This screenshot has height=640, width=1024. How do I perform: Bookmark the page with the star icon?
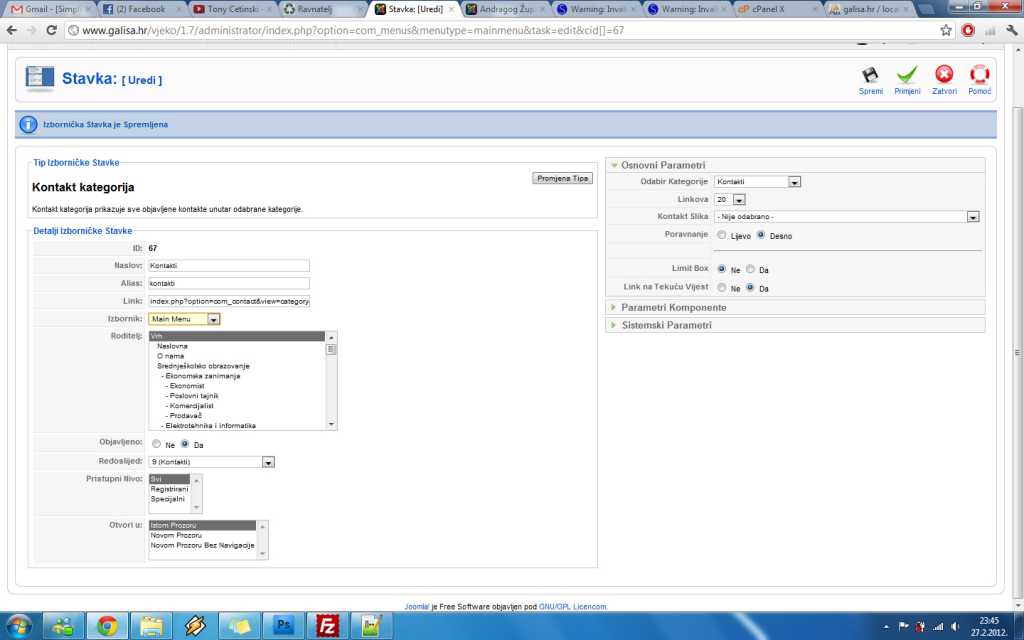[x=946, y=30]
